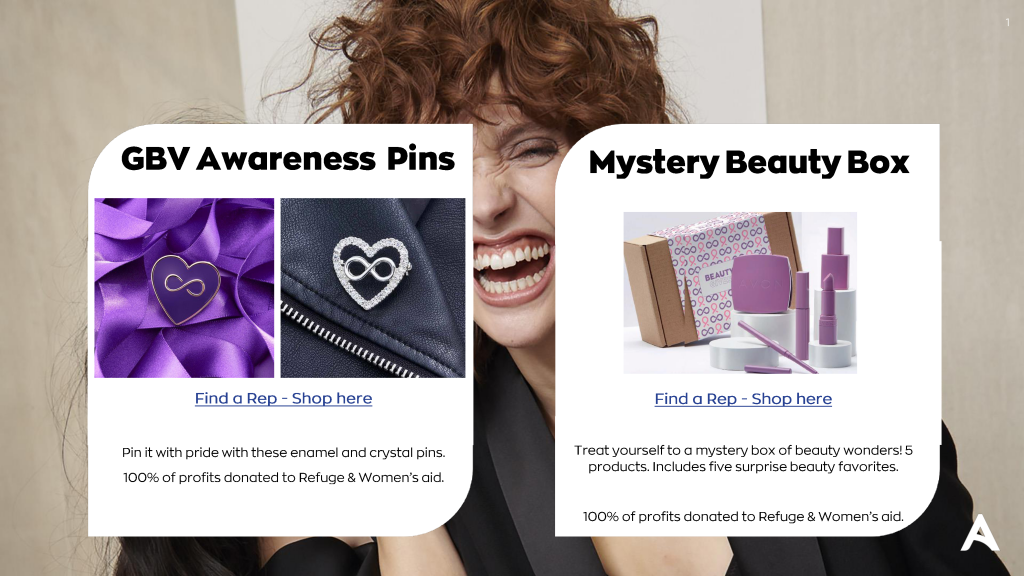Select the profits donated line in the Beauty Box card
This screenshot has height=576, width=1024.
pyautogui.click(x=743, y=517)
